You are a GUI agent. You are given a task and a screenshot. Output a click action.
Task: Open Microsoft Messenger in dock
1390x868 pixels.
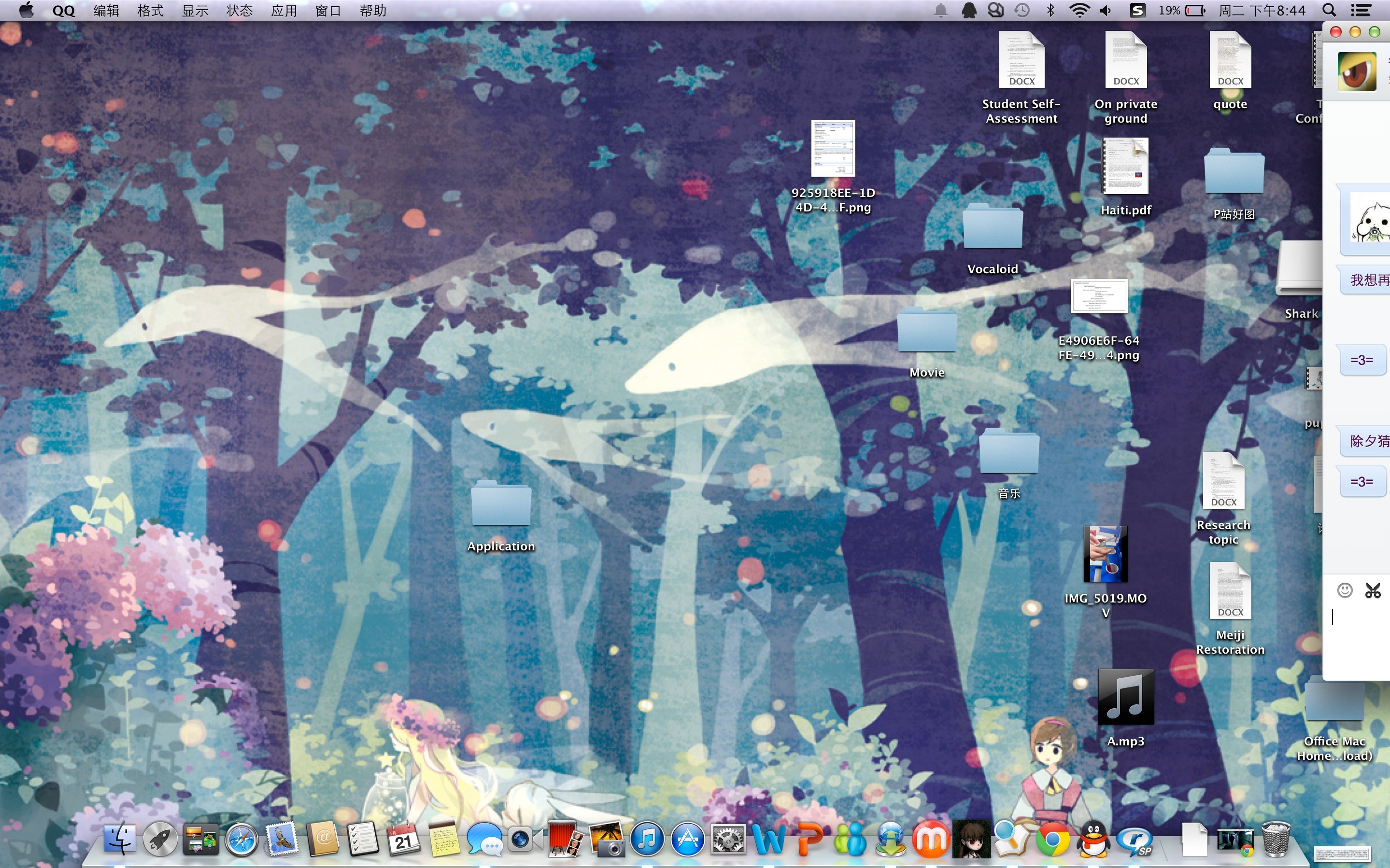coord(850,840)
